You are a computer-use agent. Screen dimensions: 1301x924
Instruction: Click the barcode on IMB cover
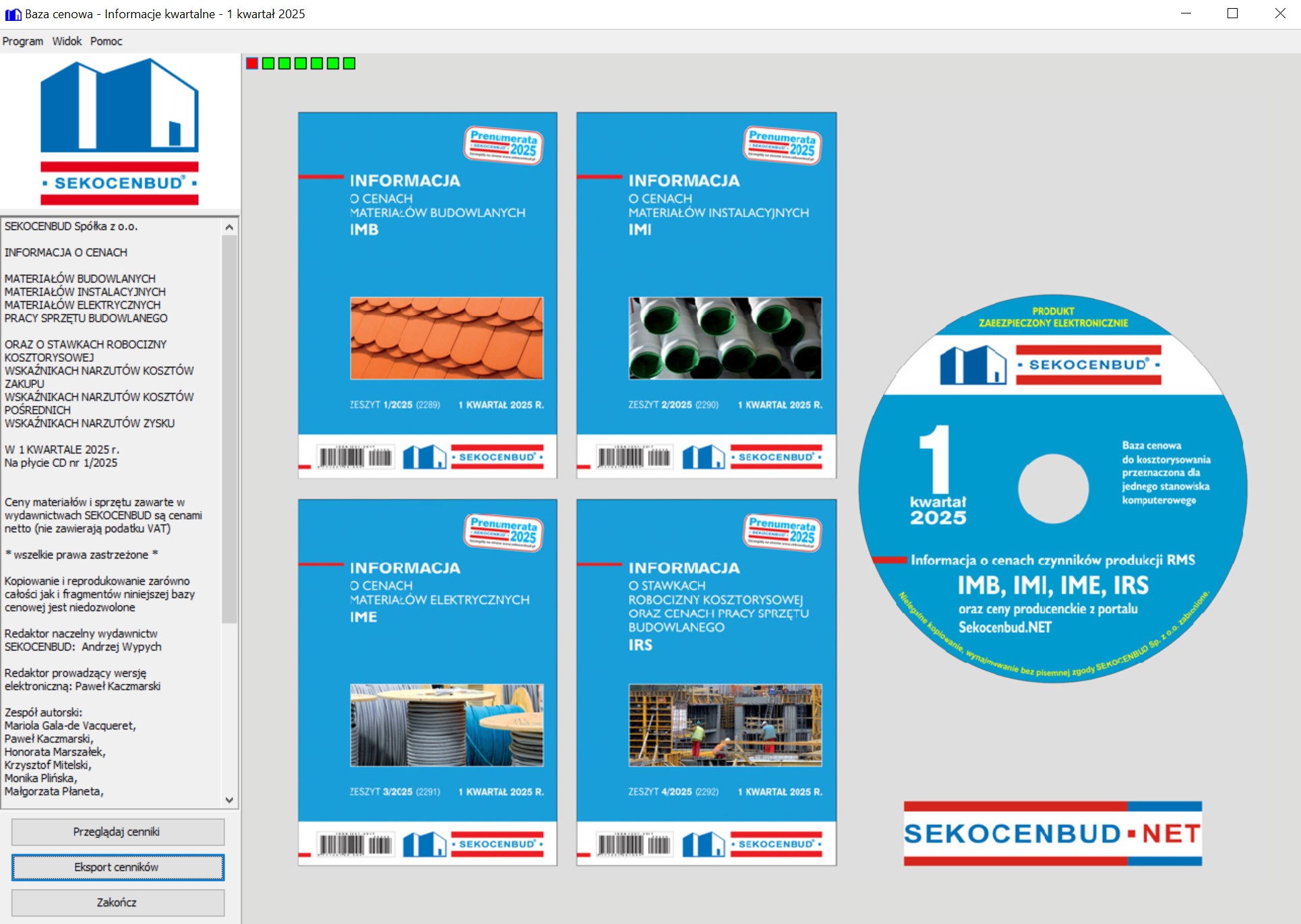355,457
